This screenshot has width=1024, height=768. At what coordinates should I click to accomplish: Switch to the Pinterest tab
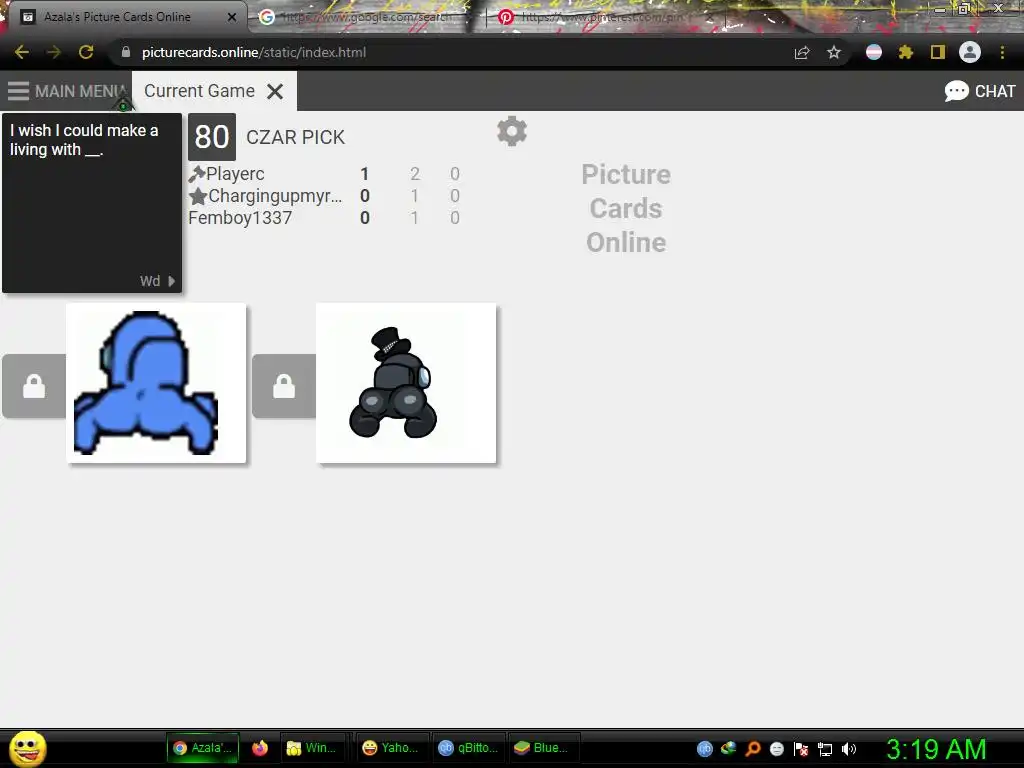(x=601, y=17)
